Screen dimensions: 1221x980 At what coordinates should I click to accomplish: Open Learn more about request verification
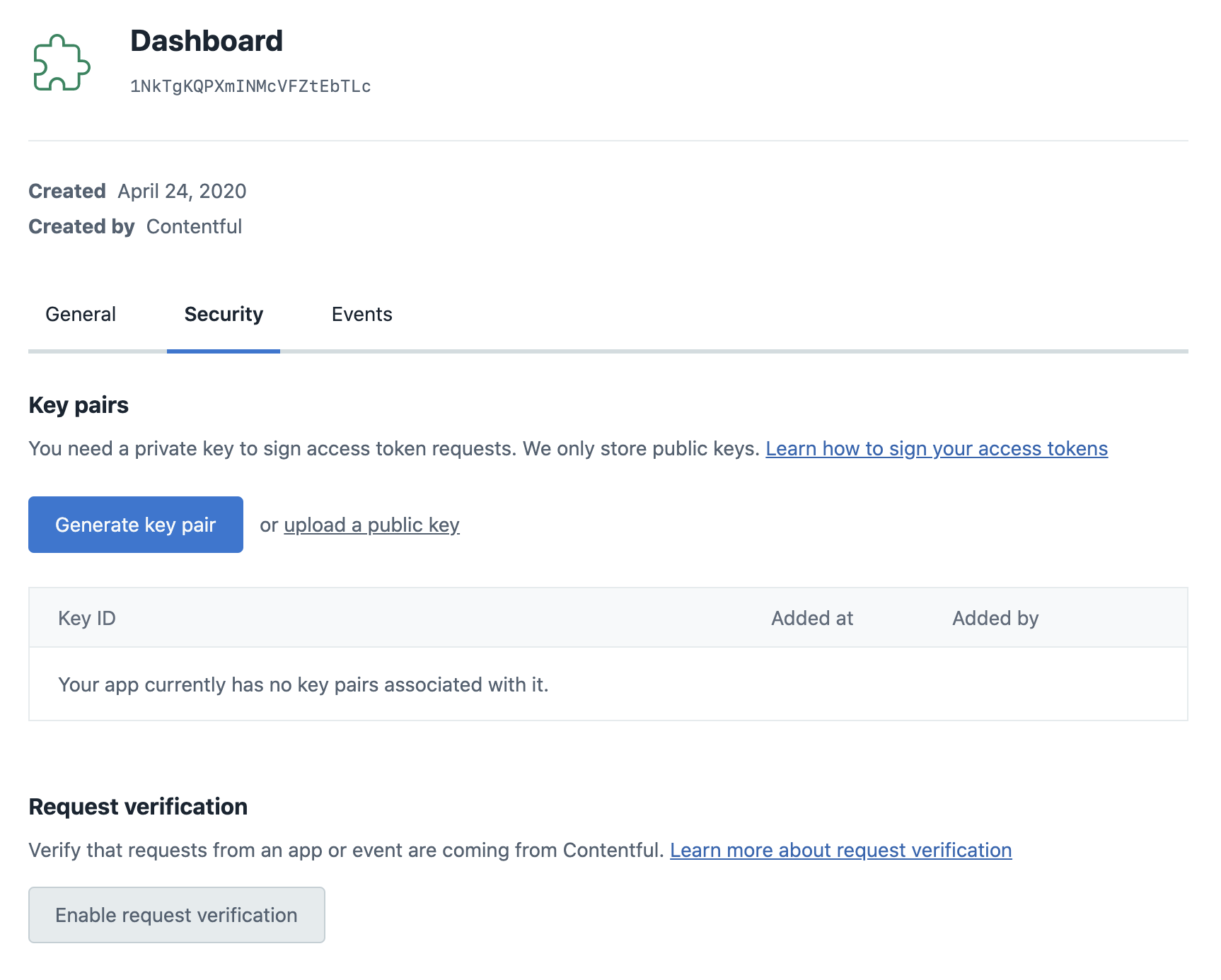pyautogui.click(x=841, y=850)
